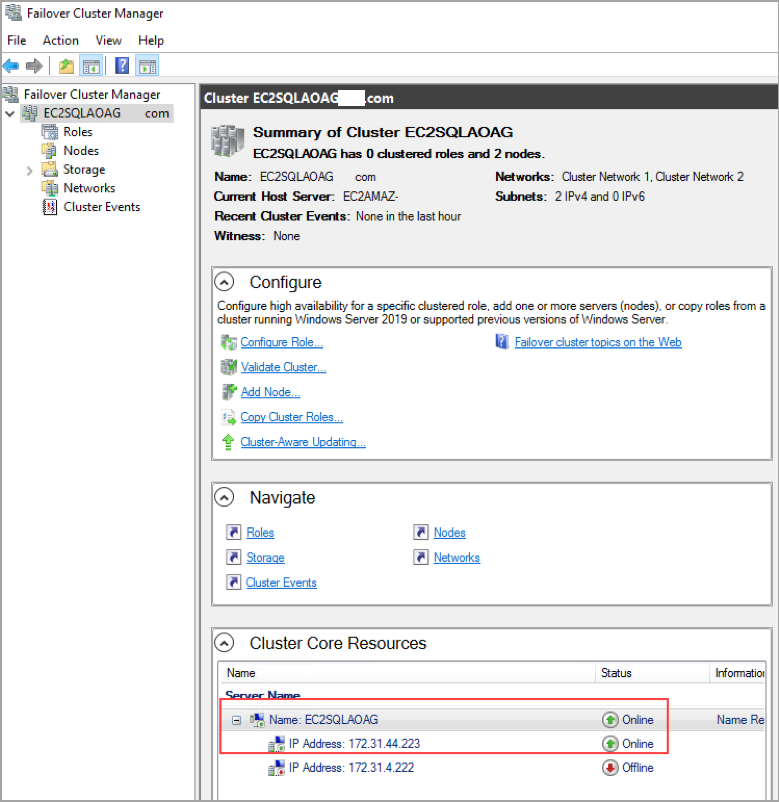This screenshot has height=802, width=779.
Task: Open the Action menu
Action: click(x=60, y=40)
